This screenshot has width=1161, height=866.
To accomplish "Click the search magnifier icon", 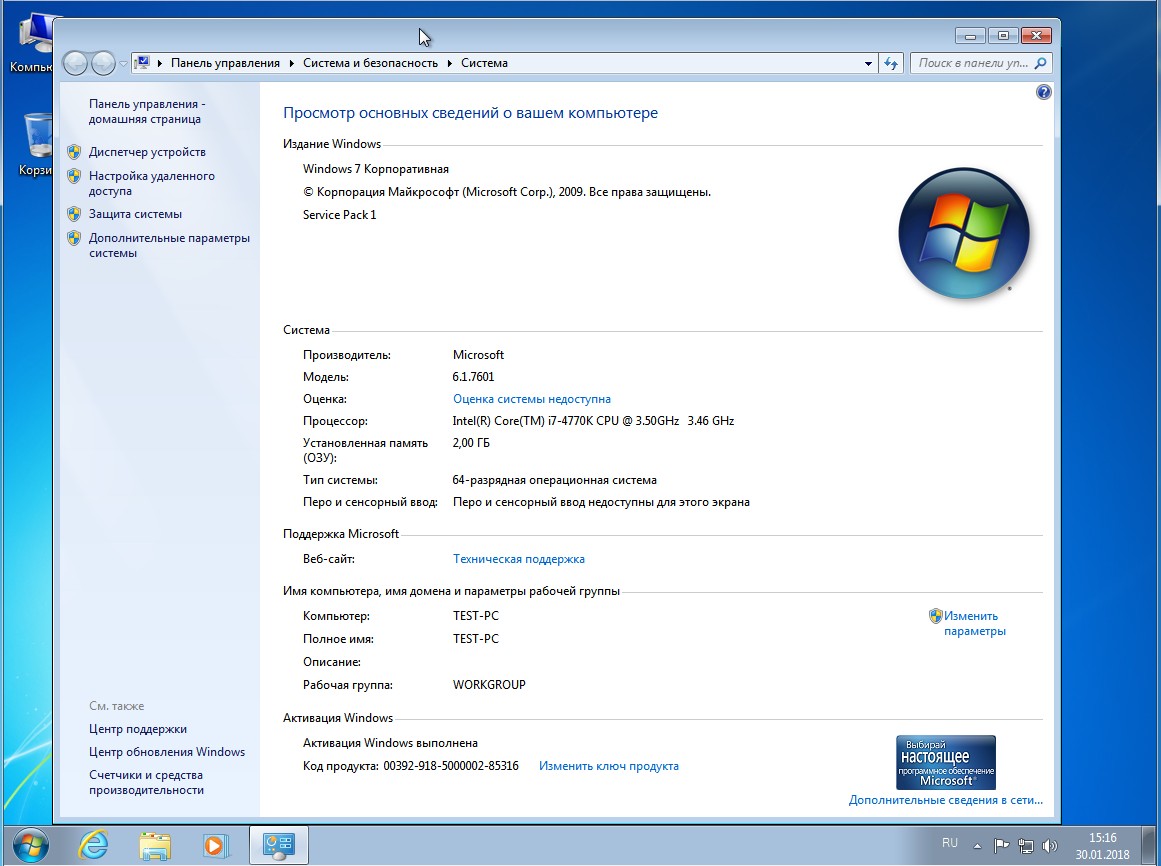I will (x=1040, y=64).
